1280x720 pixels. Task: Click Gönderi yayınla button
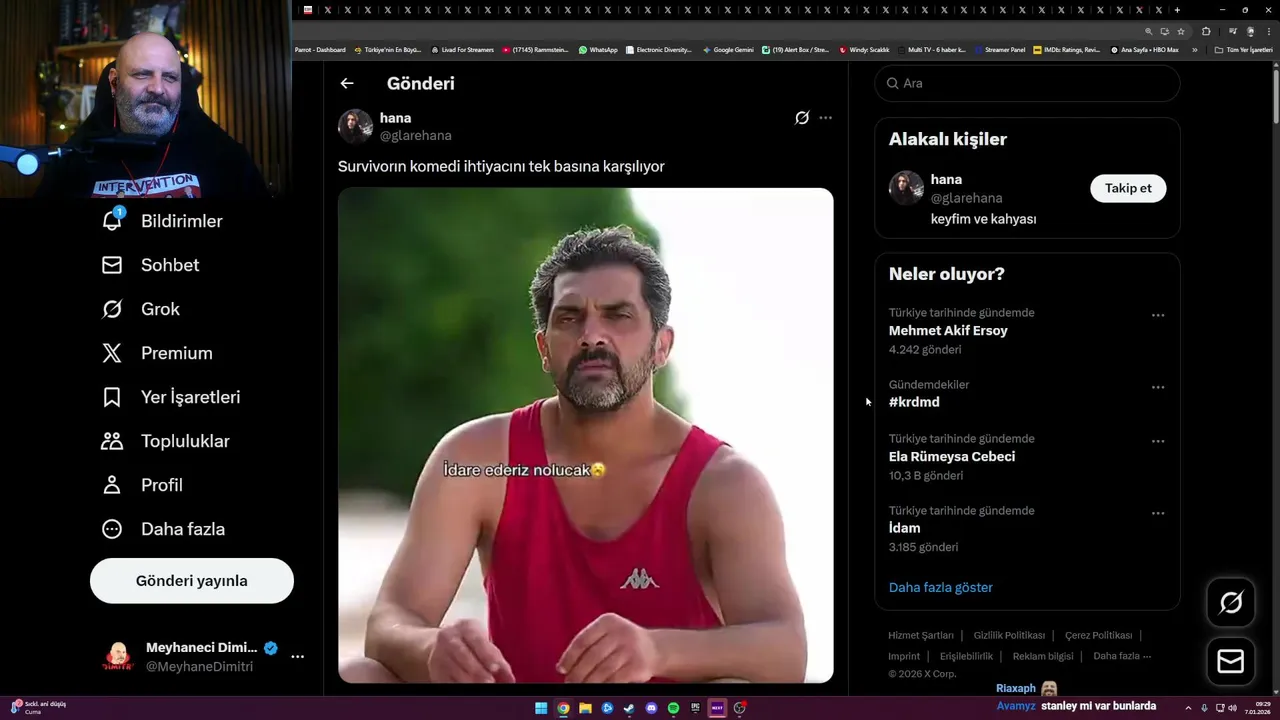tap(192, 581)
